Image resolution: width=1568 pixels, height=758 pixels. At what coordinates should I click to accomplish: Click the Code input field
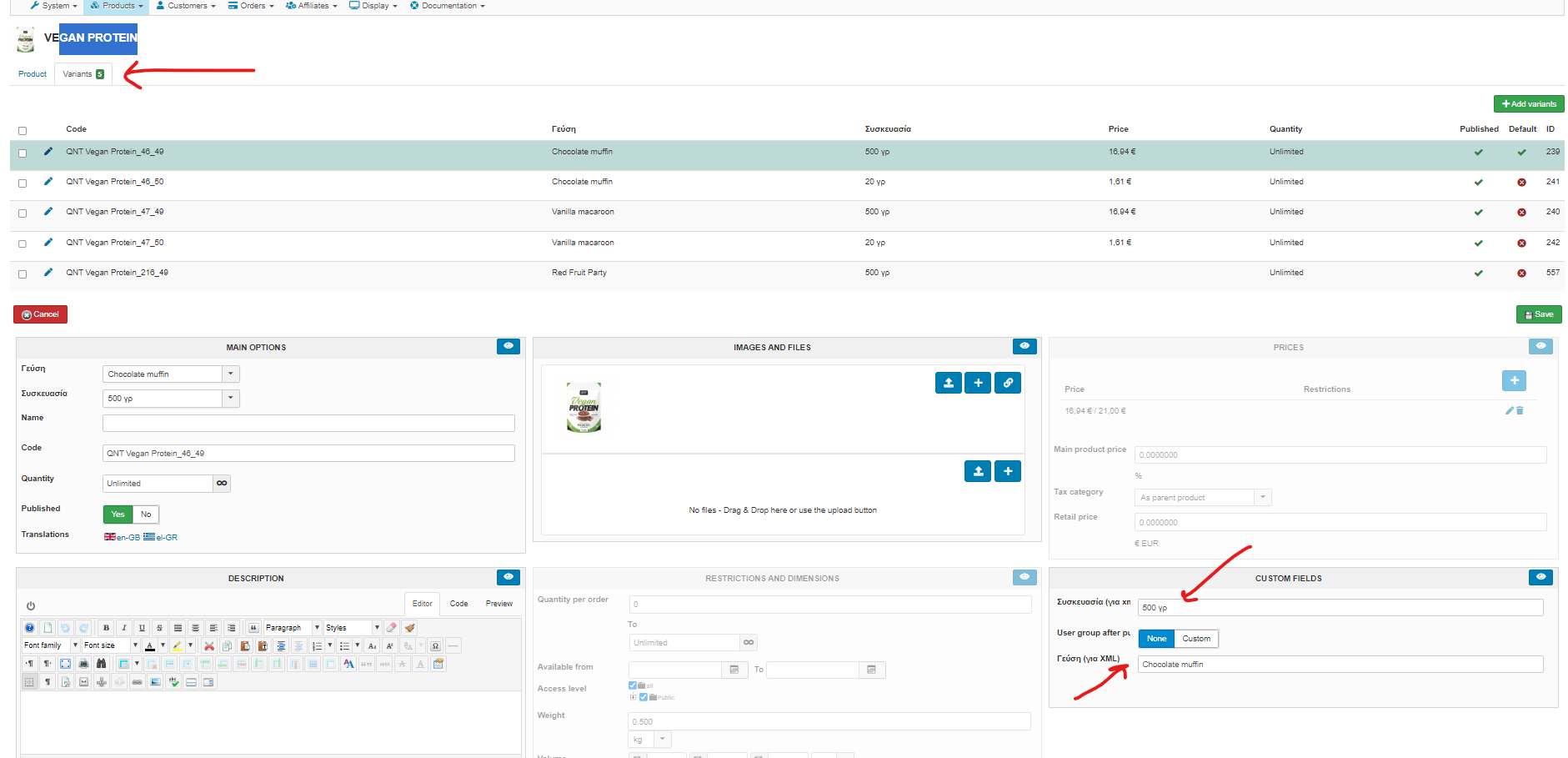click(308, 454)
